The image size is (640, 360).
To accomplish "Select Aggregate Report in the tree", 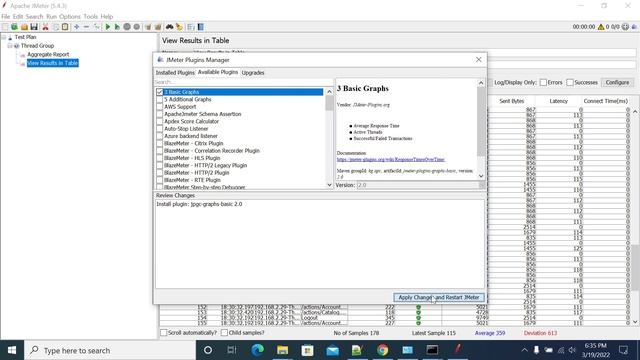I will (48, 54).
